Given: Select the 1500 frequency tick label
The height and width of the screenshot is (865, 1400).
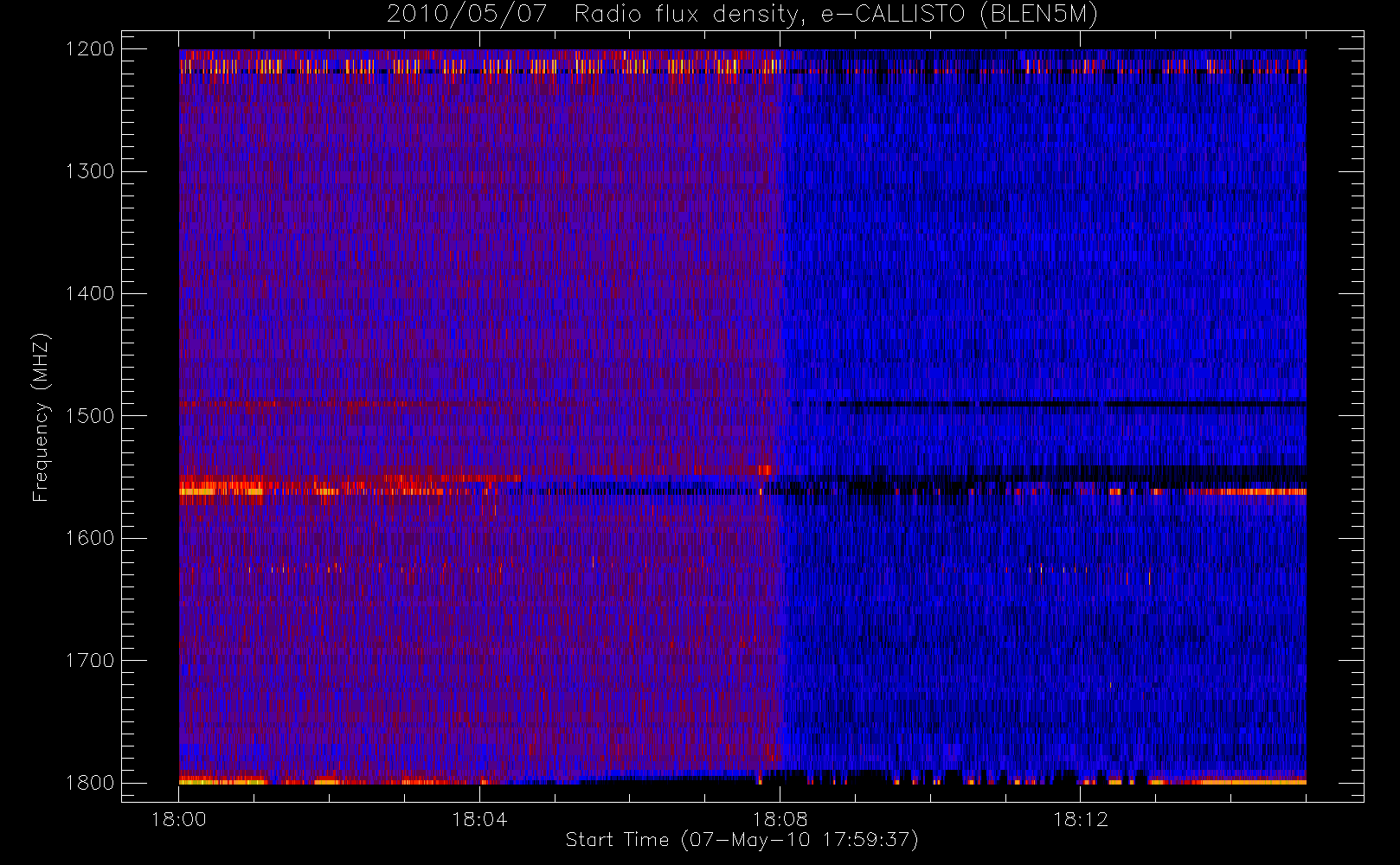Looking at the screenshot, I should coord(91,416).
